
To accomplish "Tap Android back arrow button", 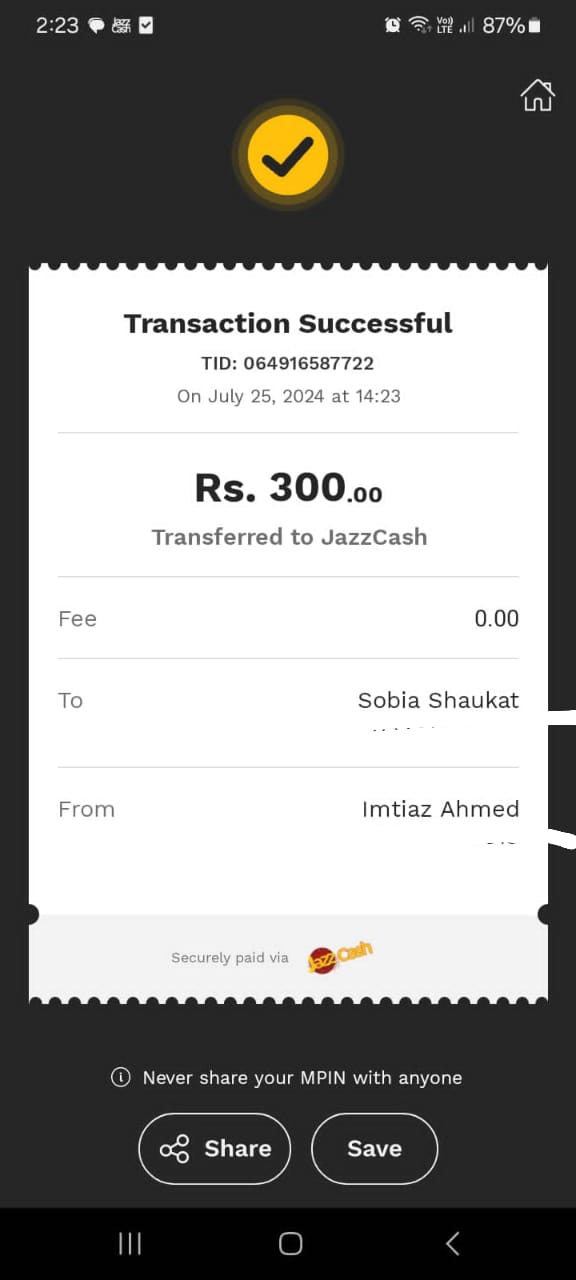I will pos(452,1243).
